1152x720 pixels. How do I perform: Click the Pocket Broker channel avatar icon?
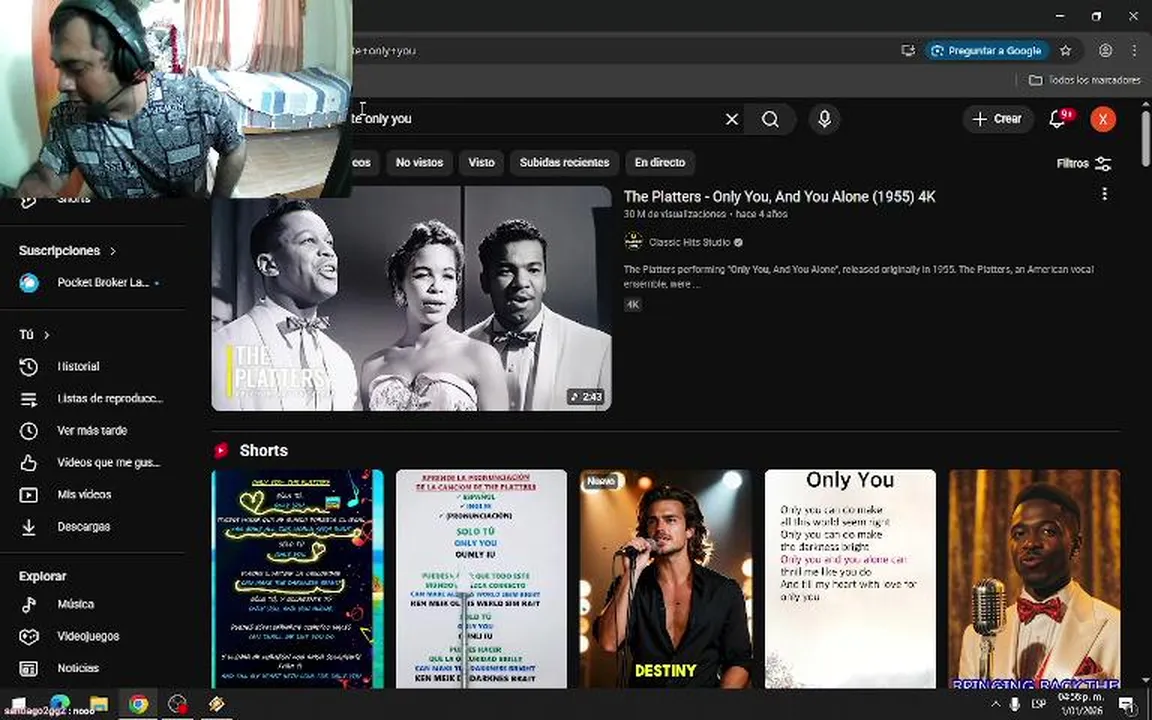click(x=29, y=283)
